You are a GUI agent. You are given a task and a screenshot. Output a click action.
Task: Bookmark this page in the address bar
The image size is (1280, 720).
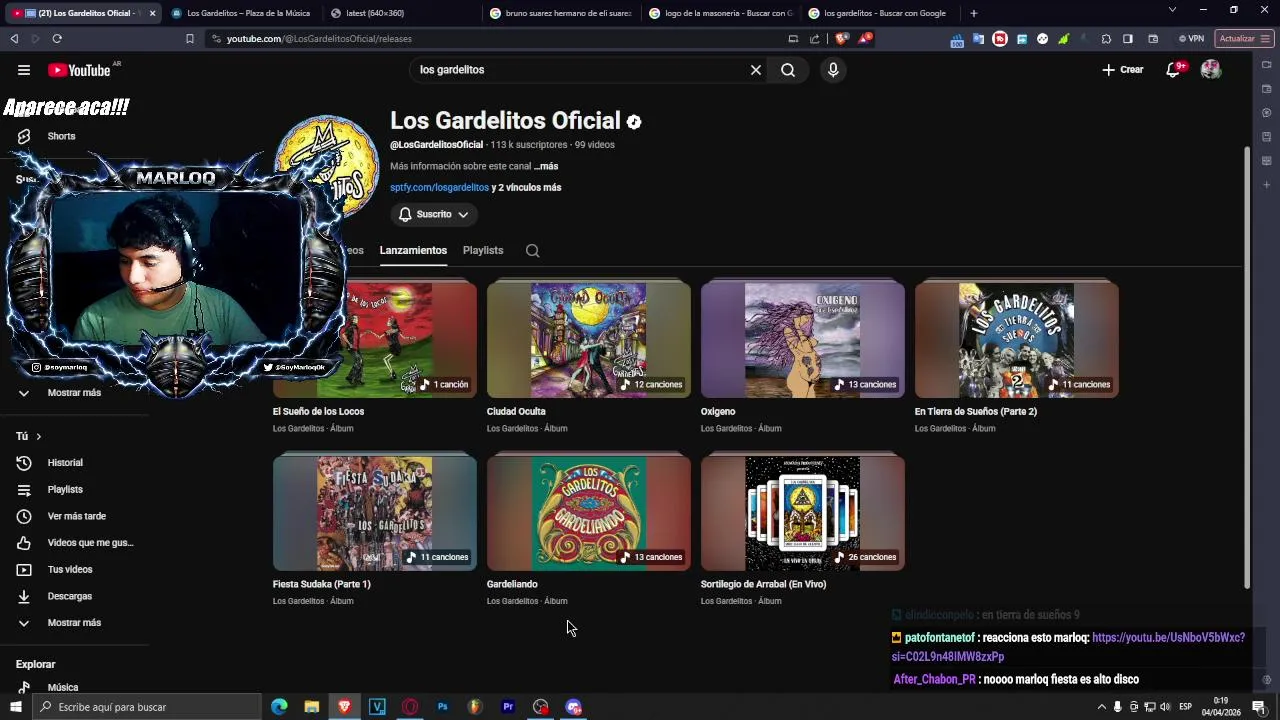pos(190,39)
